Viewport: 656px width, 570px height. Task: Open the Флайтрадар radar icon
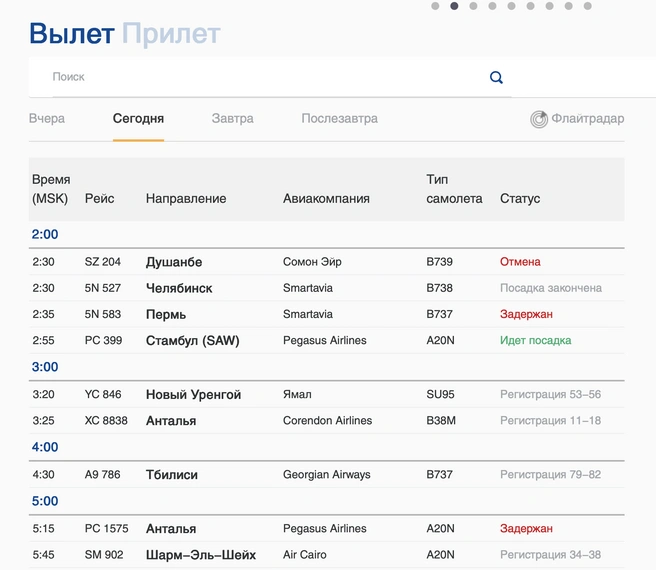[x=539, y=119]
